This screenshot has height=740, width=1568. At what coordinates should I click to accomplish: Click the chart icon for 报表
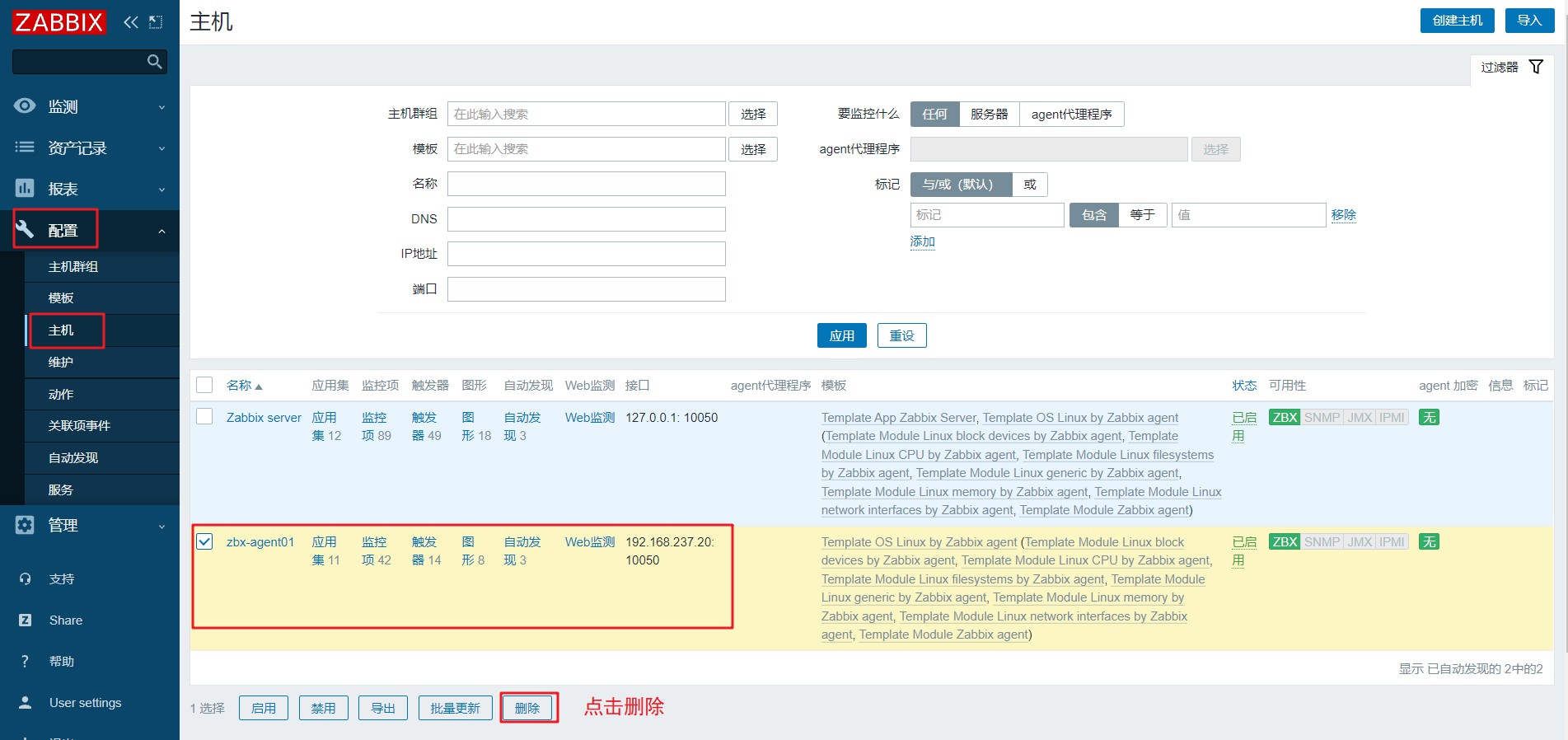point(25,188)
